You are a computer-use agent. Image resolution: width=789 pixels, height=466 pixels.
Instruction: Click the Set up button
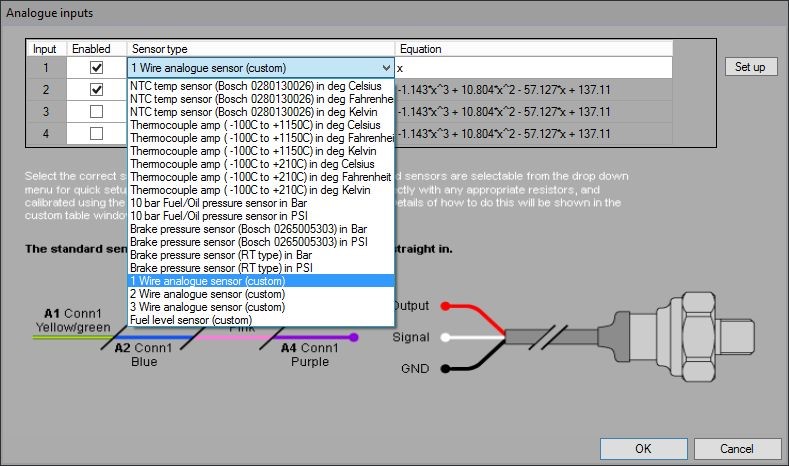pyautogui.click(x=749, y=67)
